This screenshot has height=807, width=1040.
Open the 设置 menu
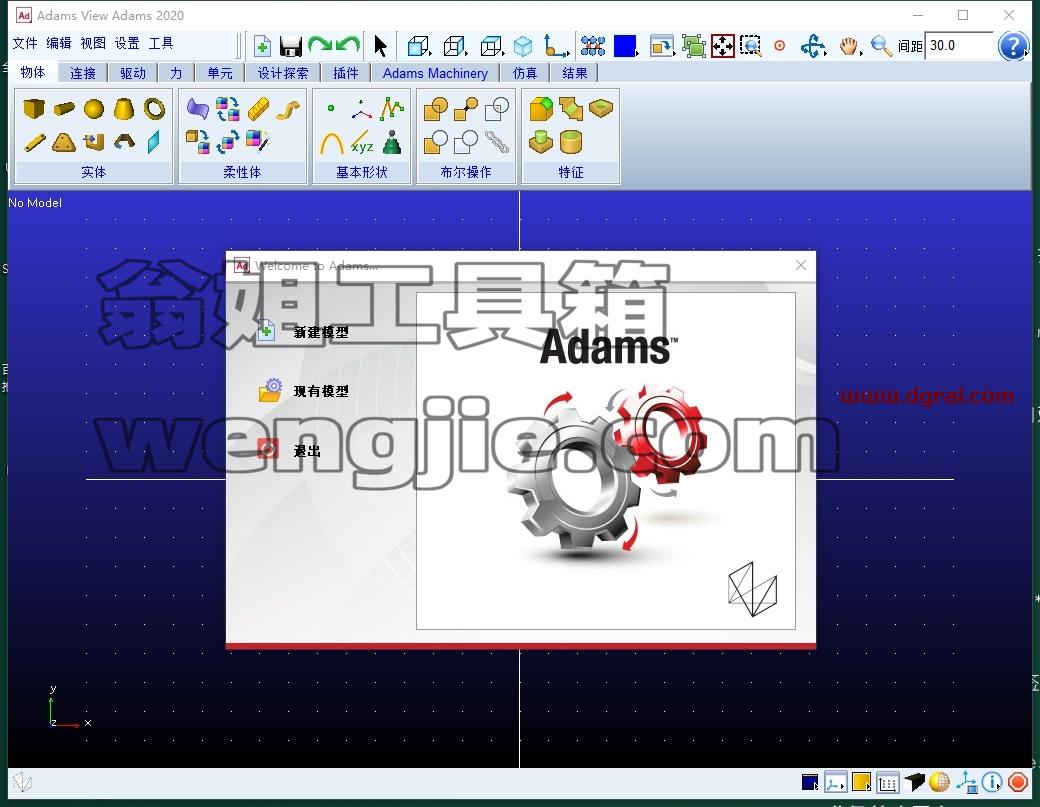coord(127,43)
